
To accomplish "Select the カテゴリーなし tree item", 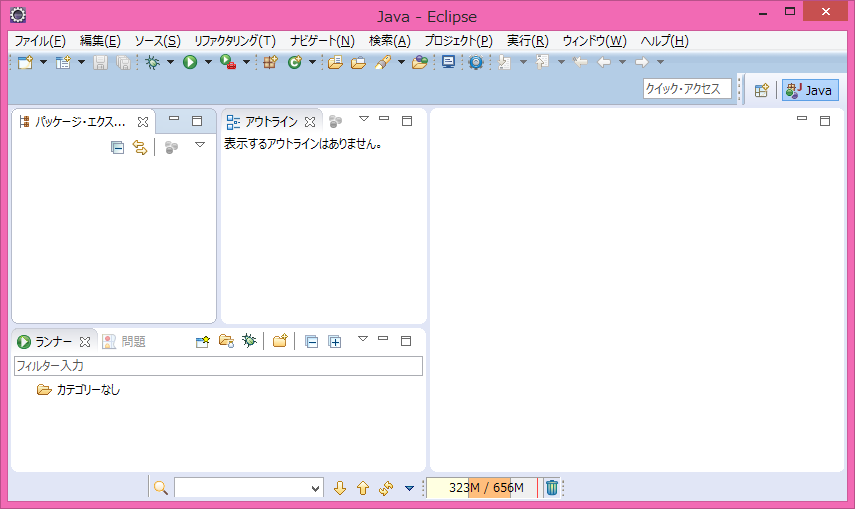I will [x=88, y=390].
